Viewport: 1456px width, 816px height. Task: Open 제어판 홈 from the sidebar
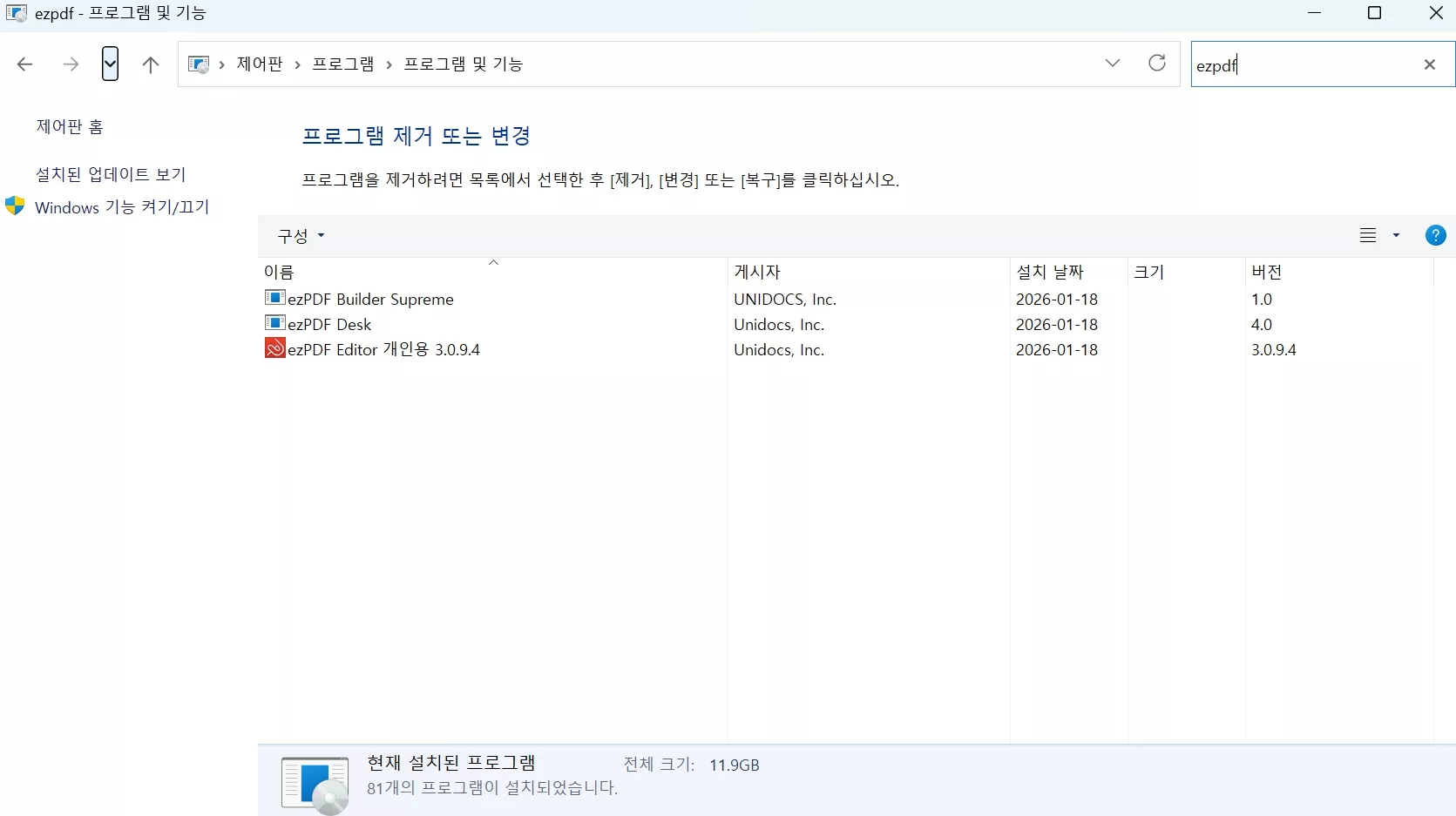pos(70,125)
